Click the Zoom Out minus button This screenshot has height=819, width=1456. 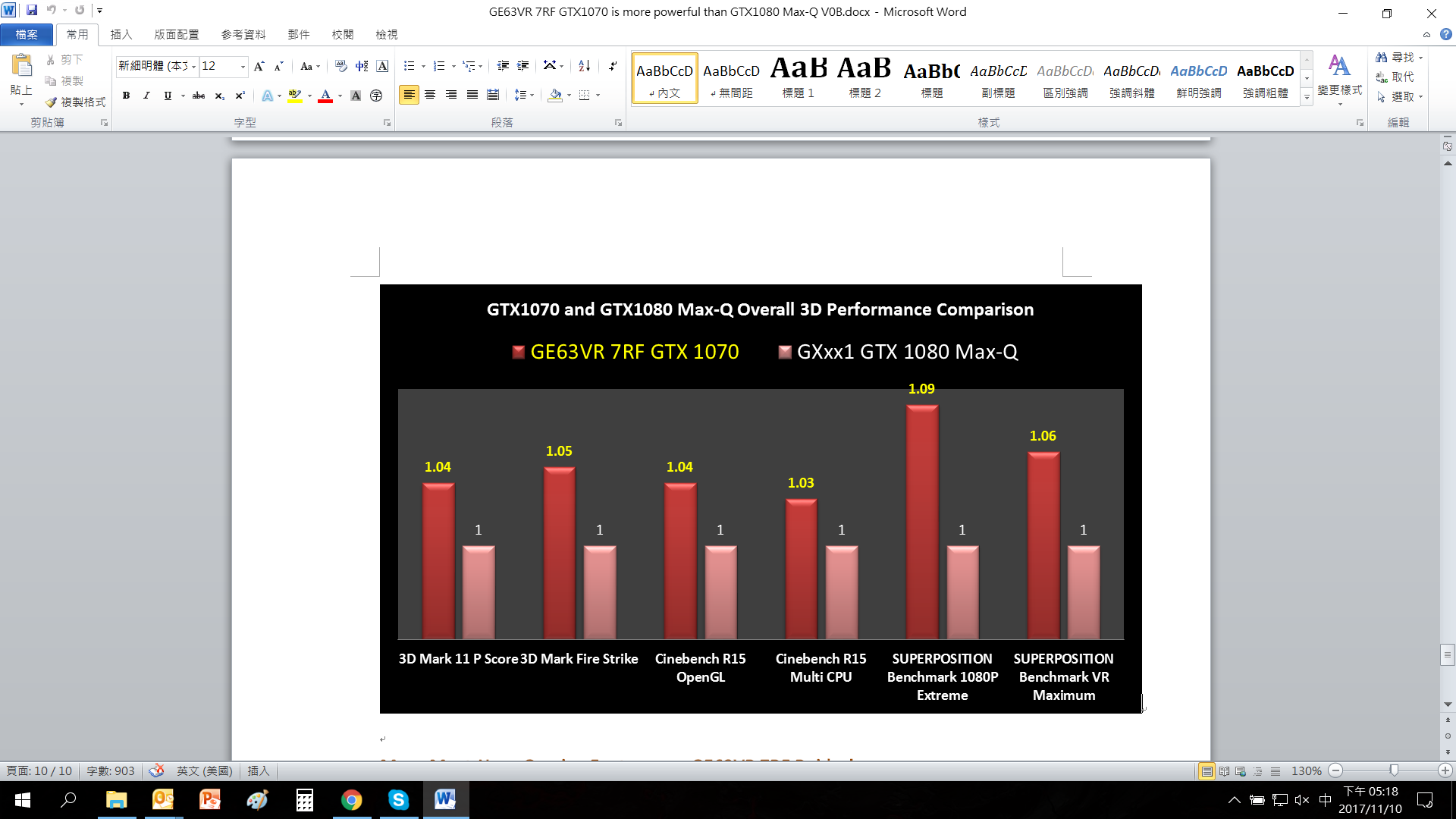tap(1336, 770)
